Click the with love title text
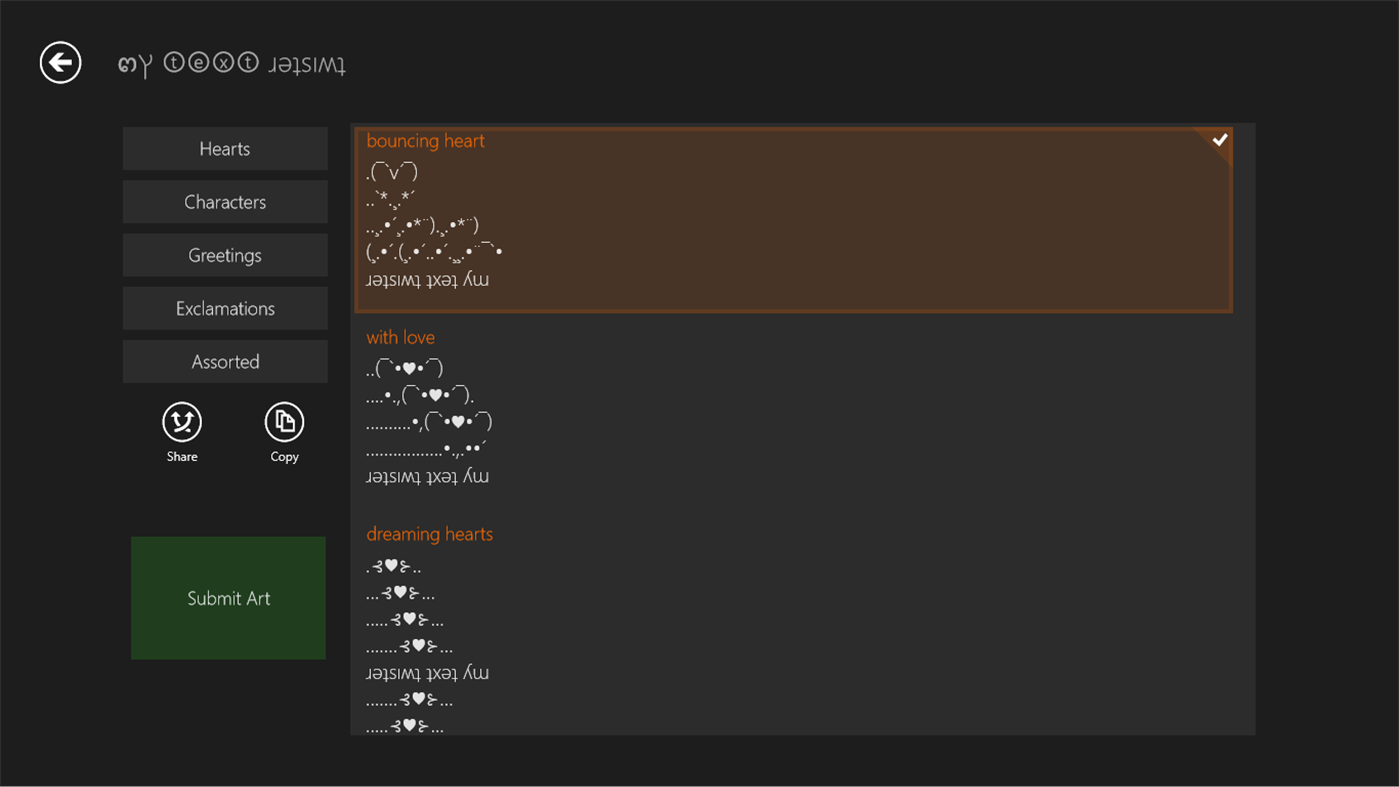 point(400,337)
